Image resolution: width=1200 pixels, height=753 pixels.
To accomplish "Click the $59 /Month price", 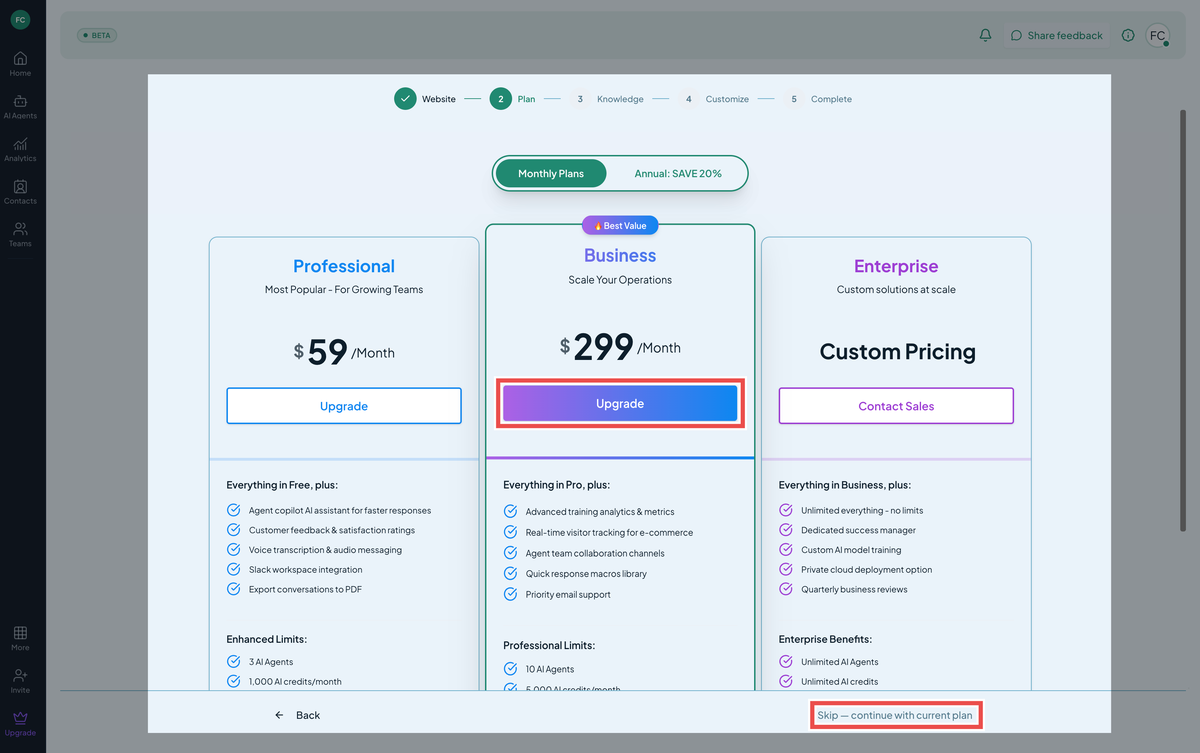I will pyautogui.click(x=344, y=352).
